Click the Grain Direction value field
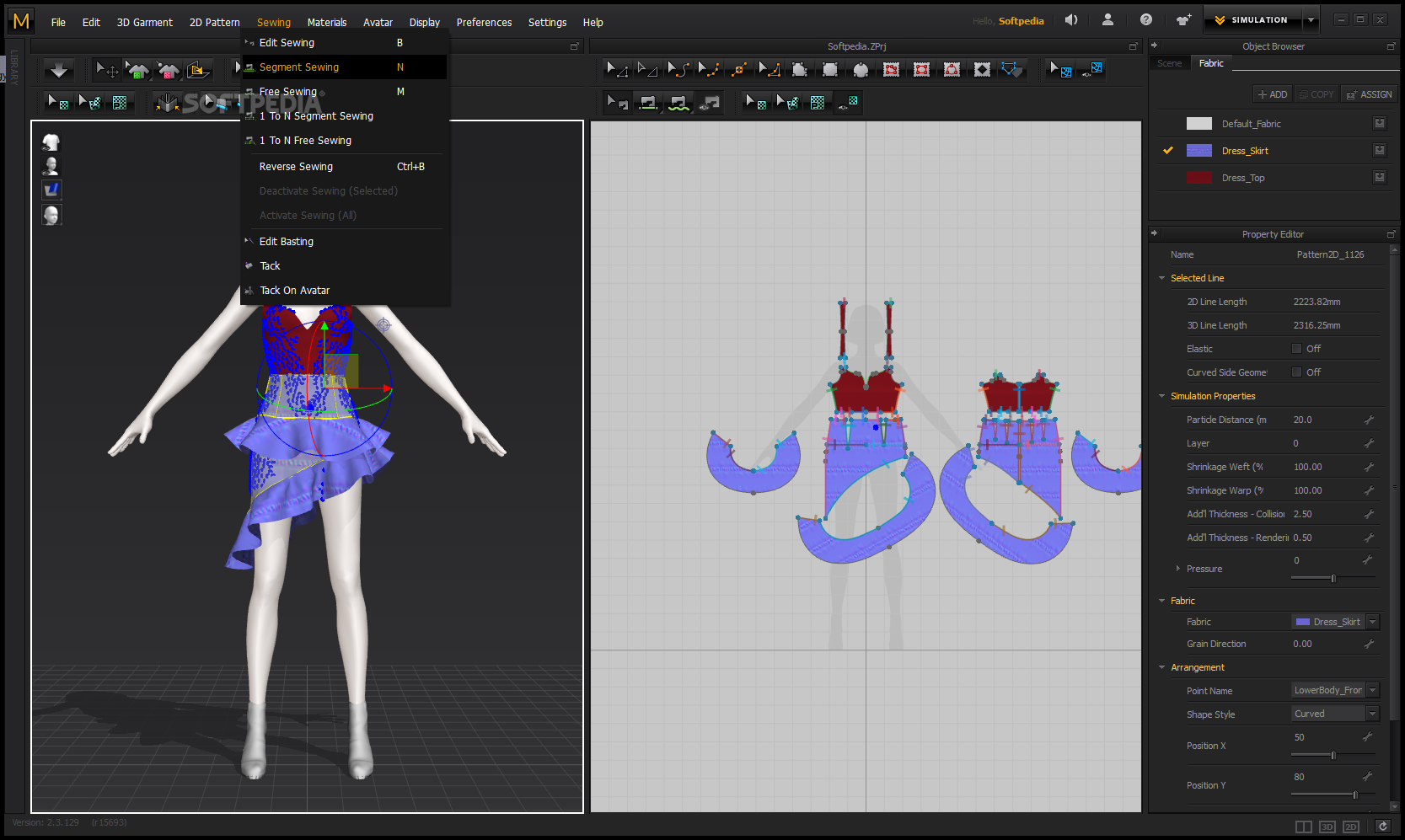Image resolution: width=1405 pixels, height=840 pixels. (1325, 644)
